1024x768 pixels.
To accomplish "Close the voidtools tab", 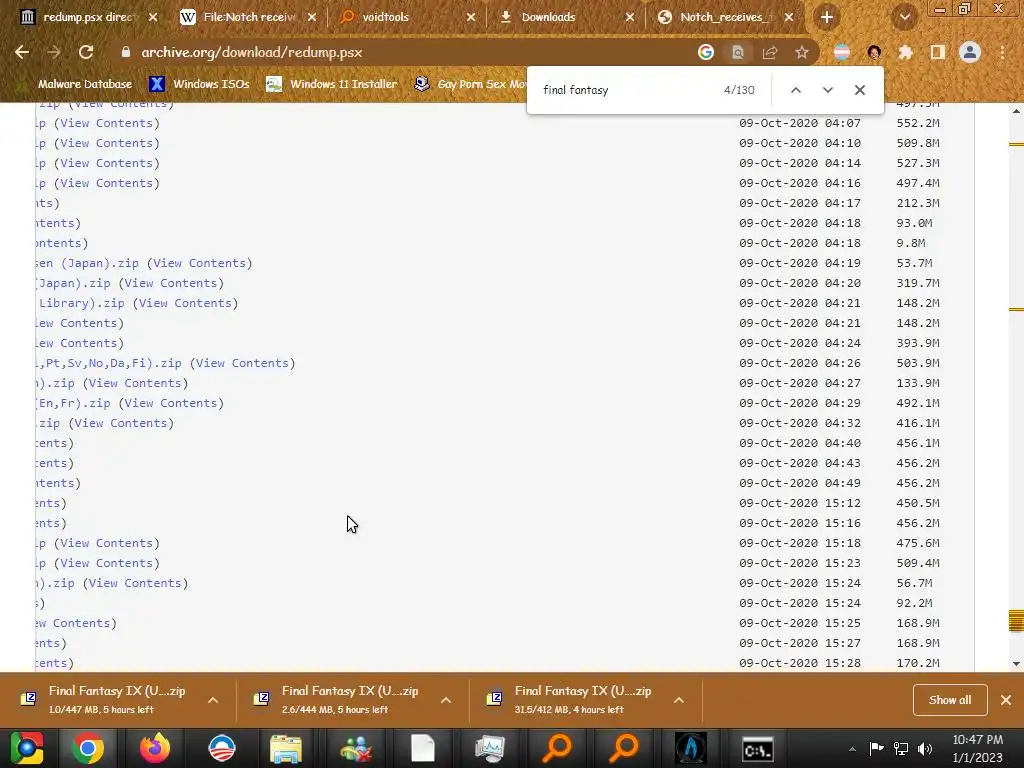I will click(471, 18).
